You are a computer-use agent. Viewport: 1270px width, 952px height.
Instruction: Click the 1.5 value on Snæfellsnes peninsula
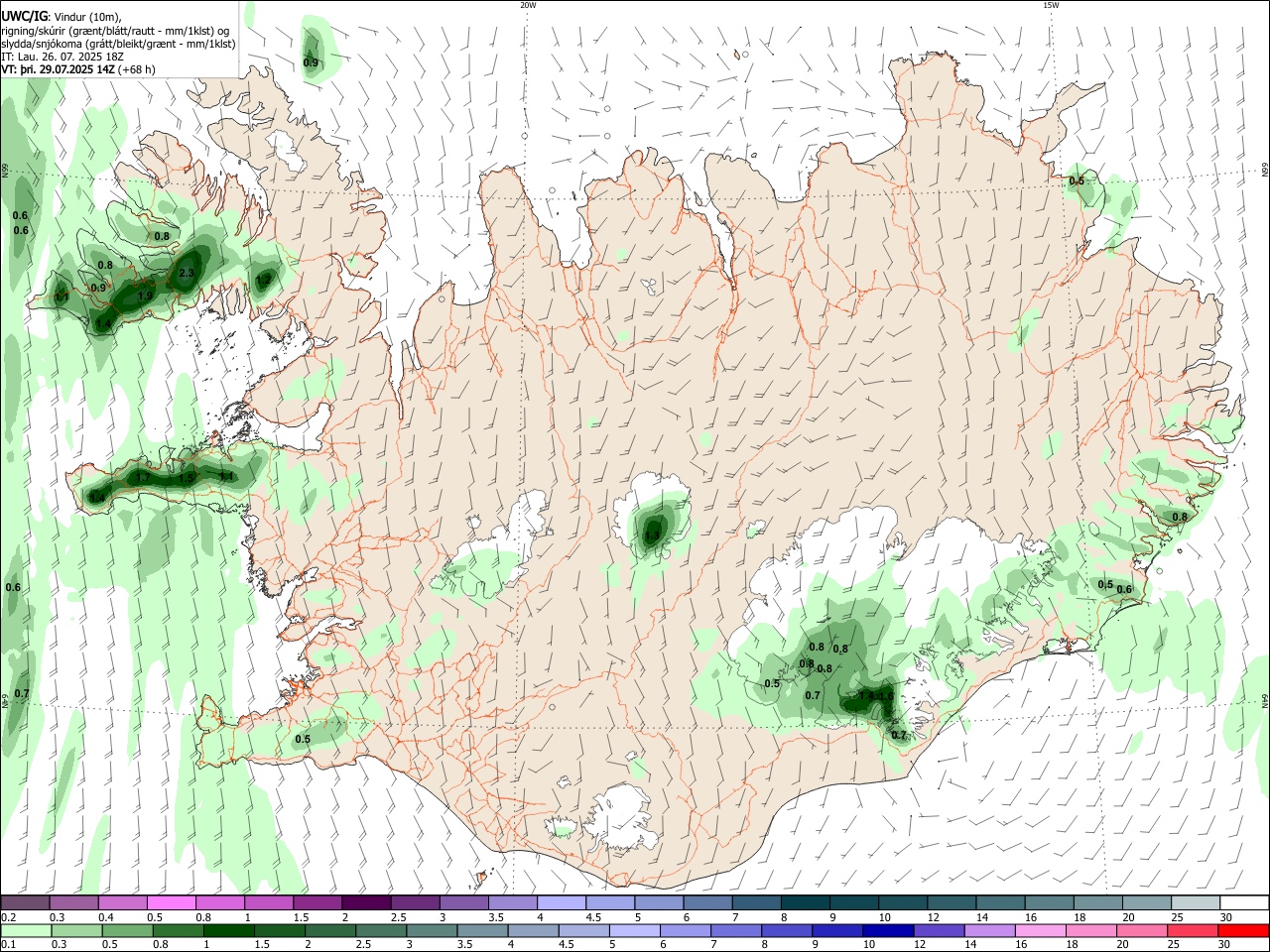click(x=186, y=478)
